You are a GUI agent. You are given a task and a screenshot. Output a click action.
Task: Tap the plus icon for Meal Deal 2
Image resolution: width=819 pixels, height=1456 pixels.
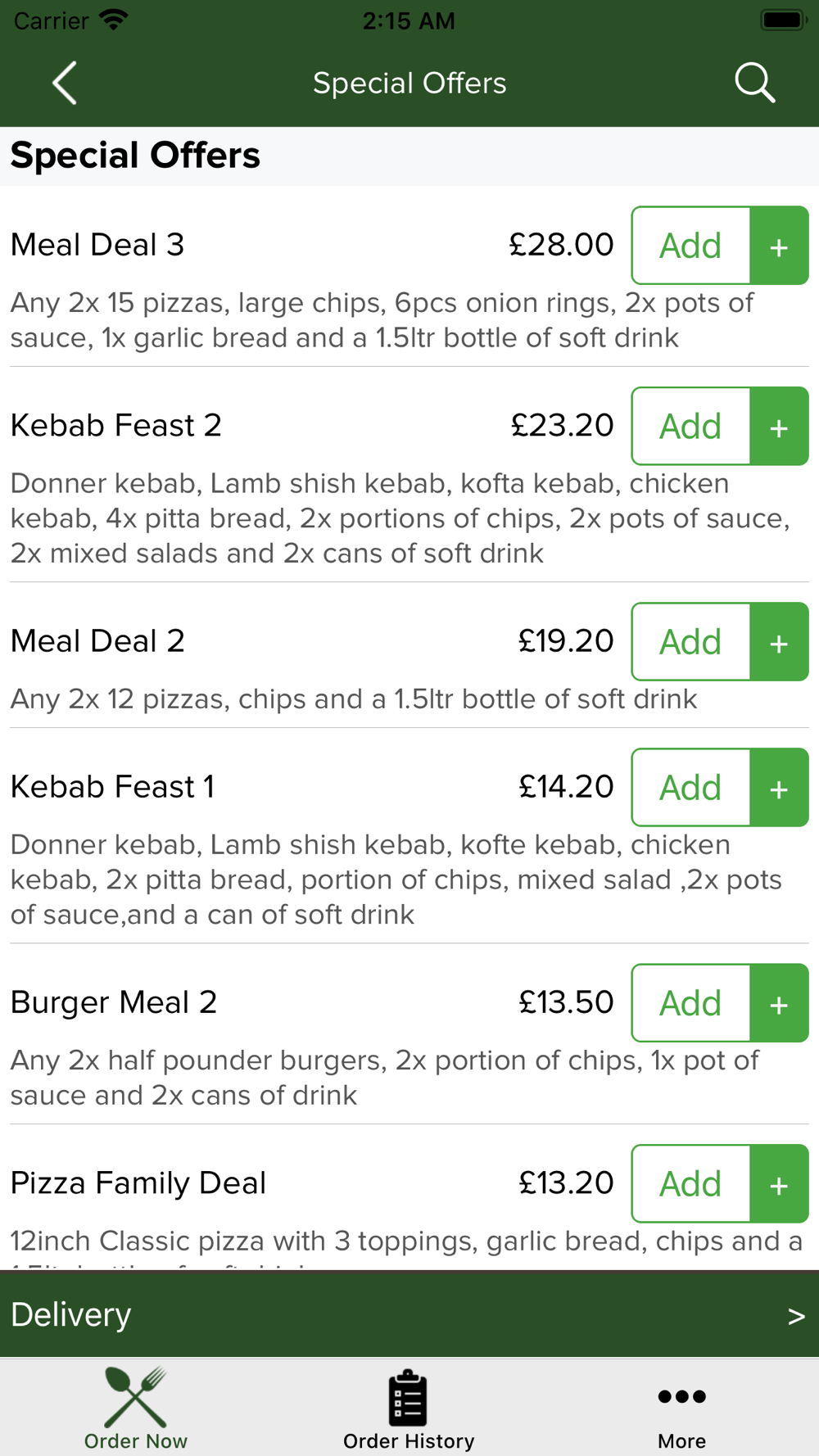coord(780,642)
